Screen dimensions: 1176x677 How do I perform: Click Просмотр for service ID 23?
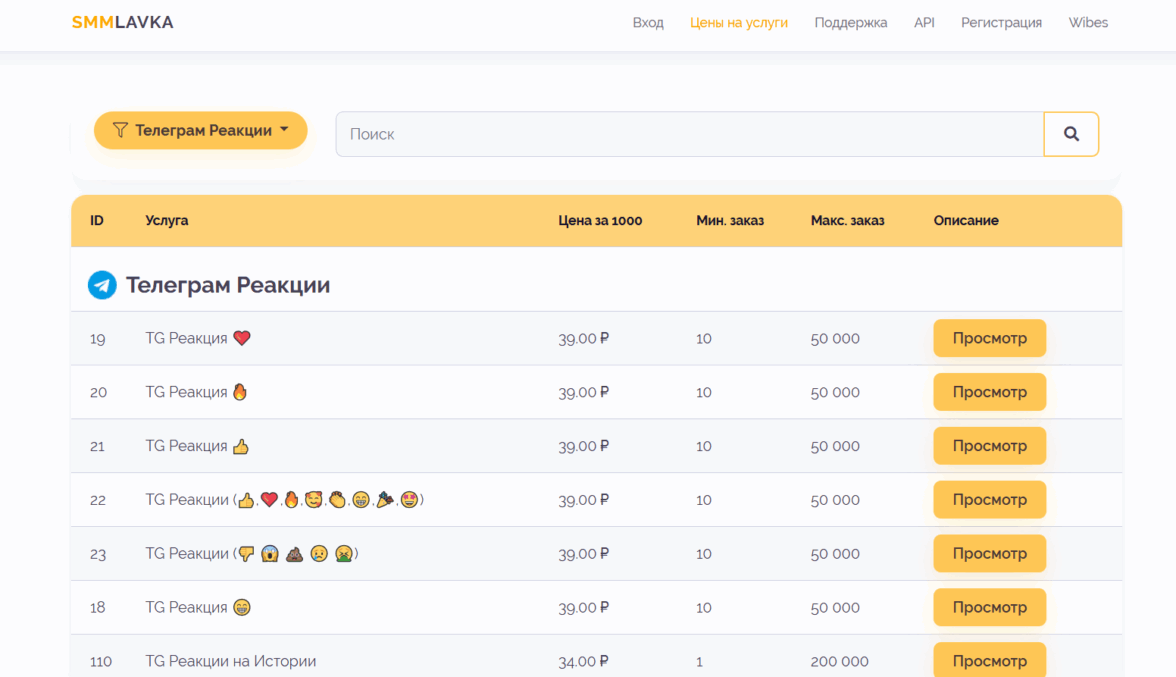pyautogui.click(x=989, y=554)
